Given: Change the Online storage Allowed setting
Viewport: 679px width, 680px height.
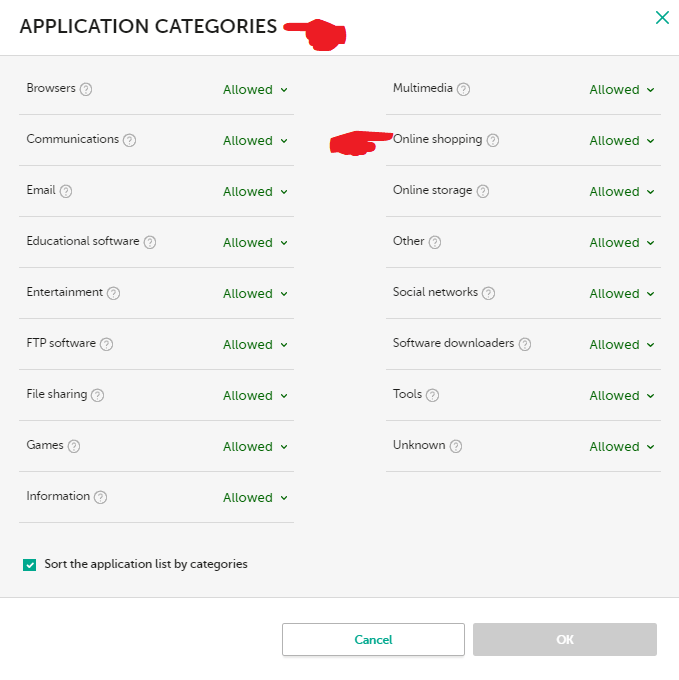Looking at the screenshot, I should (622, 192).
